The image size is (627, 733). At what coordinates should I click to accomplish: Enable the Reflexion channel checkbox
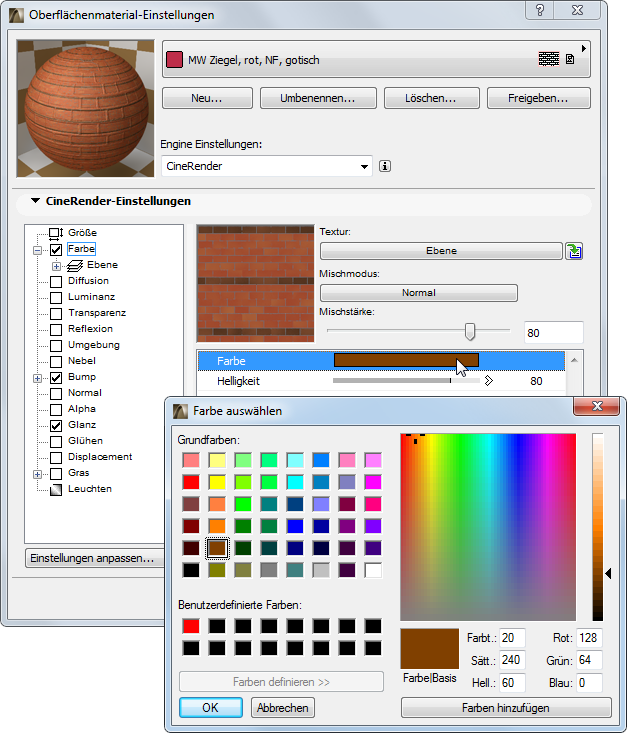point(56,330)
